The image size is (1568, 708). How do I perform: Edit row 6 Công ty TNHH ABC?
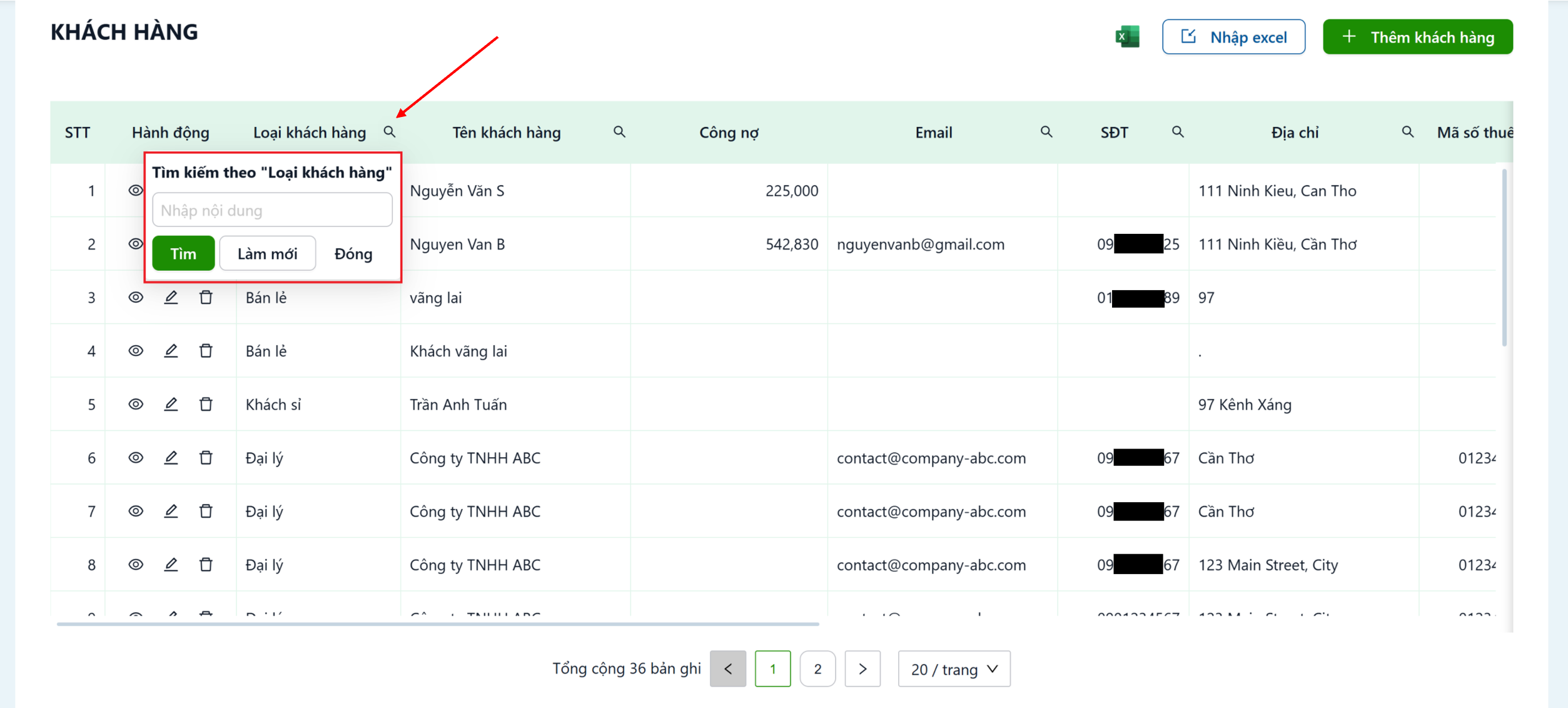pyautogui.click(x=171, y=458)
